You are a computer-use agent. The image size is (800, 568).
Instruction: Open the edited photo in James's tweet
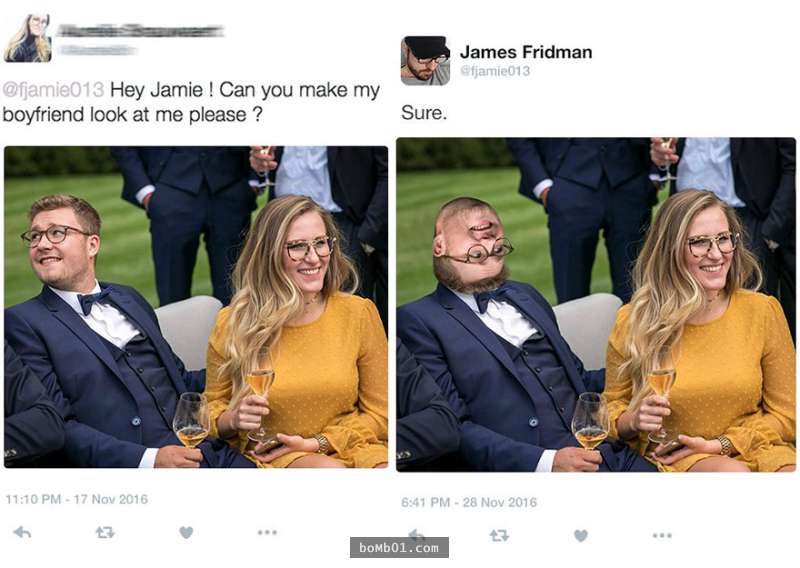pyautogui.click(x=596, y=304)
